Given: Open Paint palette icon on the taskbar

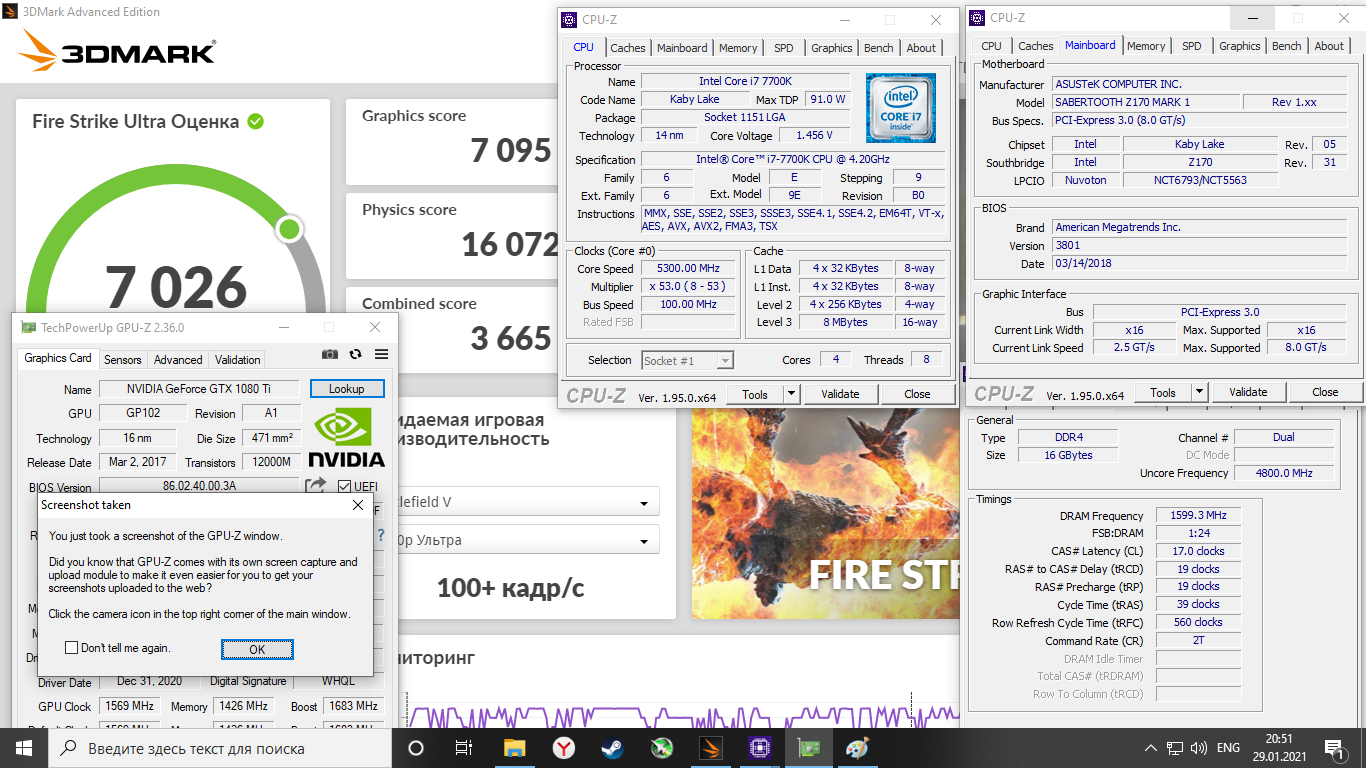Looking at the screenshot, I should pos(857,748).
